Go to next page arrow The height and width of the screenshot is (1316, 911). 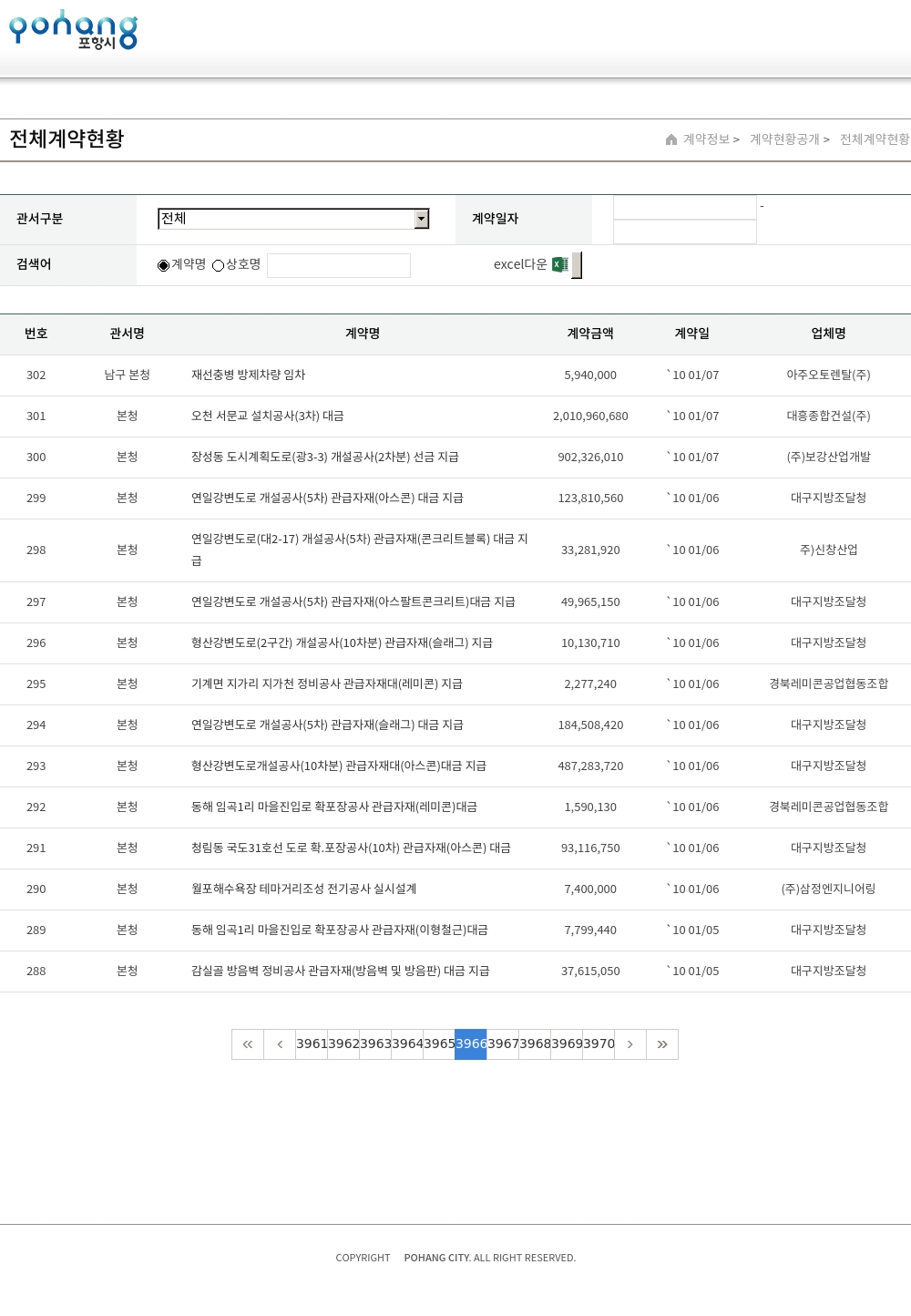tap(630, 1044)
